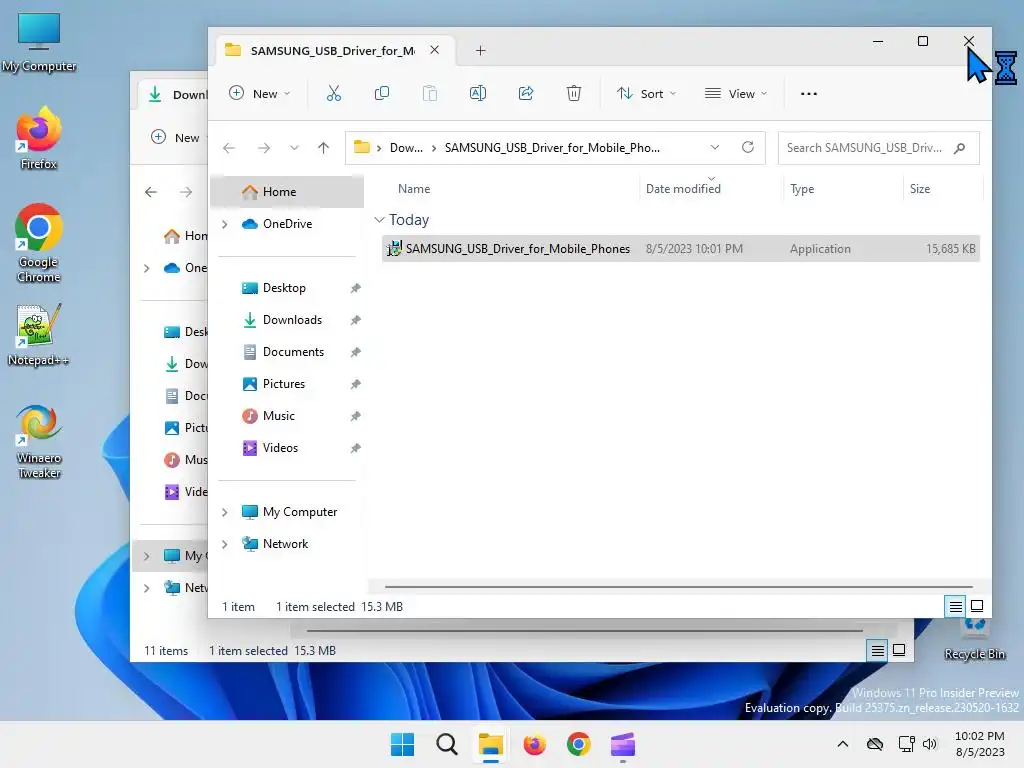Select Notepad++ desktop icon
The image size is (1024, 768).
39,334
